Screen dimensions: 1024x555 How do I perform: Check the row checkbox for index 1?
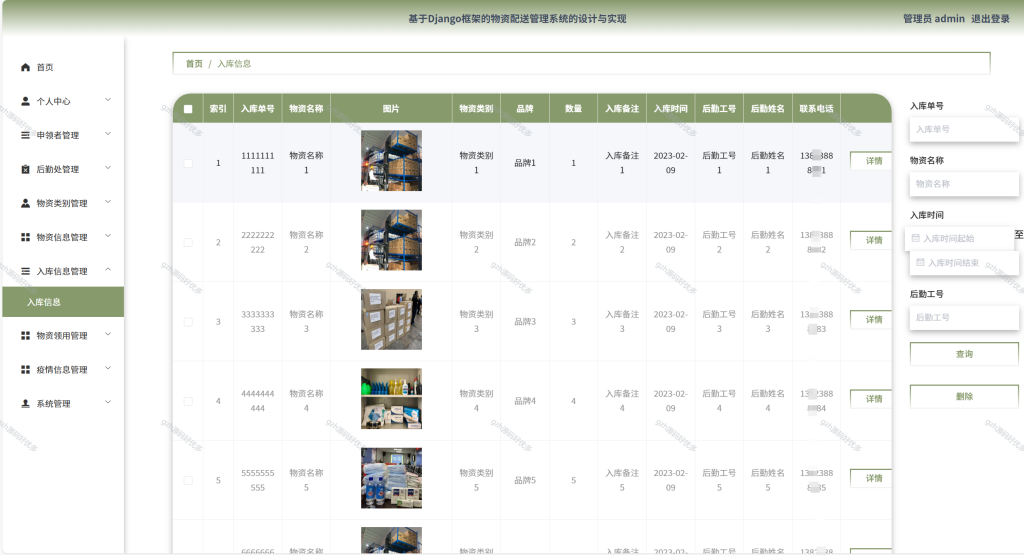point(188,163)
